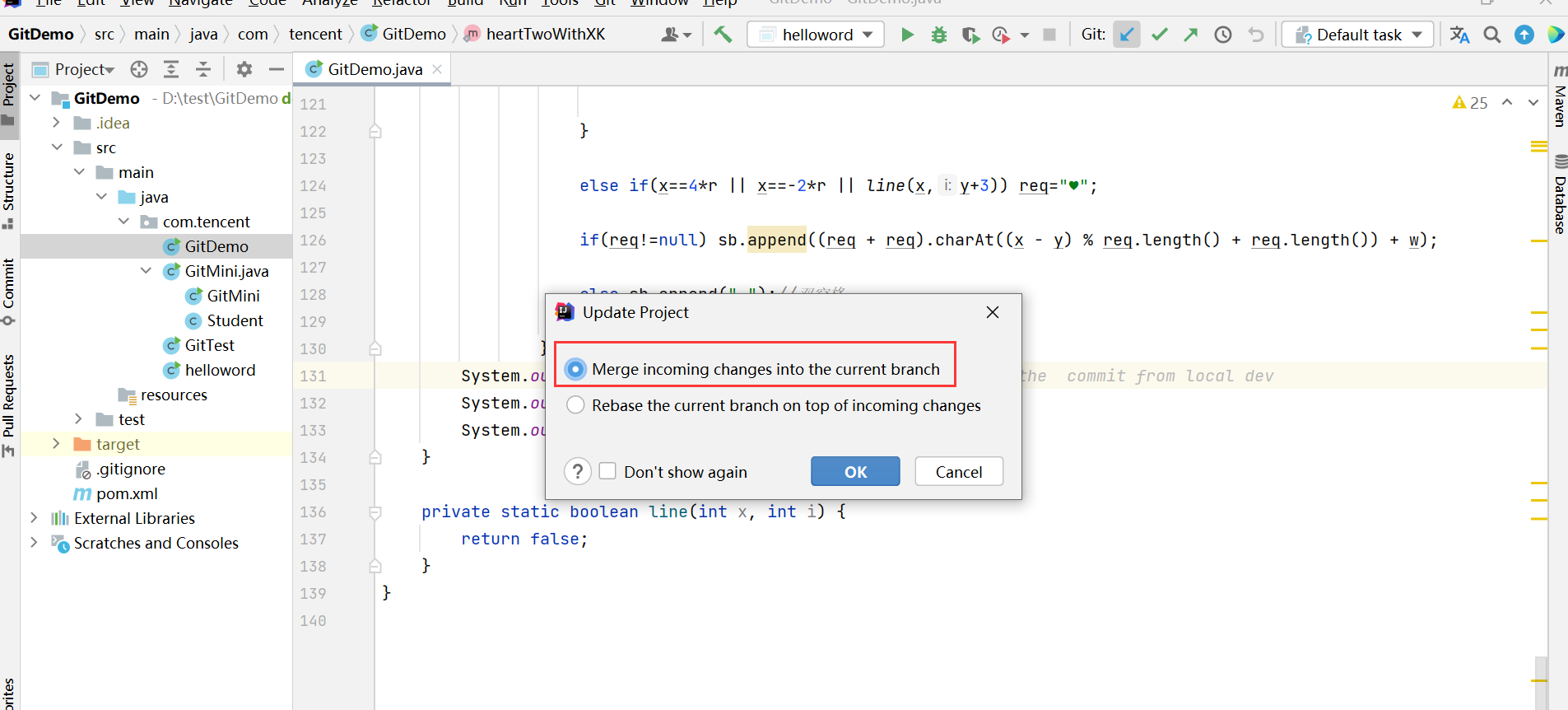Image resolution: width=1568 pixels, height=710 pixels.
Task: Click line number 131 in gutter
Action: 313,376
